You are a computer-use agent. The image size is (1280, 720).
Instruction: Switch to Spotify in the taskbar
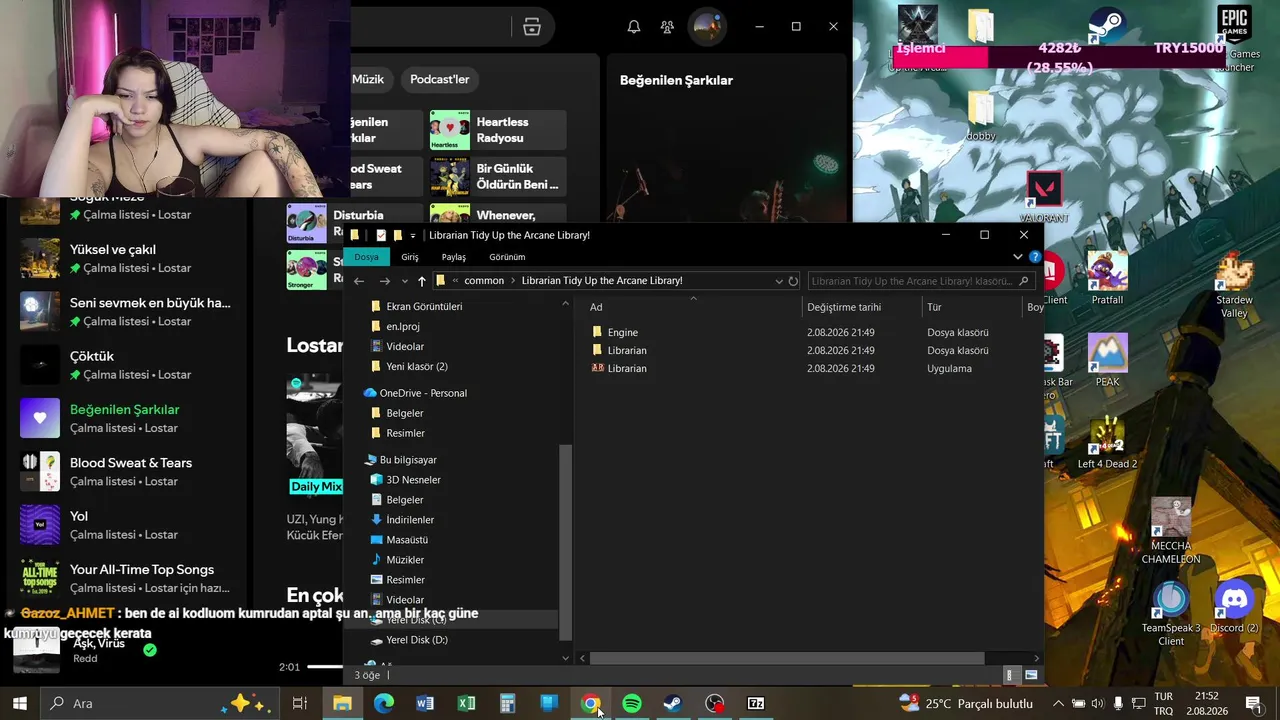click(632, 703)
